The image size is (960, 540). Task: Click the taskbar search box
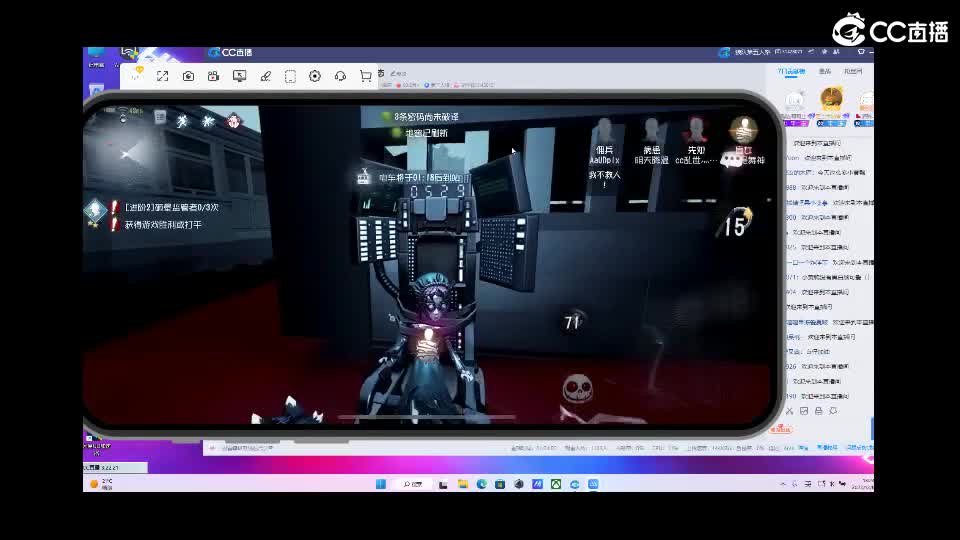click(x=413, y=484)
